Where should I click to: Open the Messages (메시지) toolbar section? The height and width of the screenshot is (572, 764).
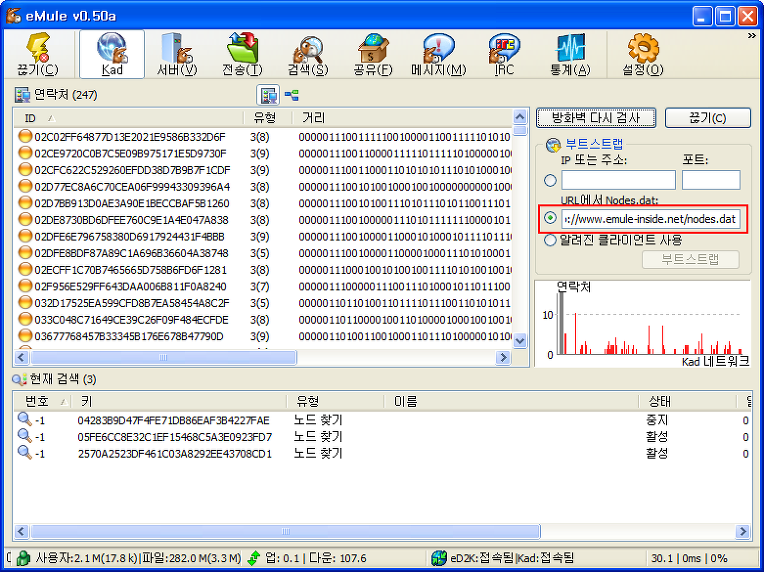438,54
